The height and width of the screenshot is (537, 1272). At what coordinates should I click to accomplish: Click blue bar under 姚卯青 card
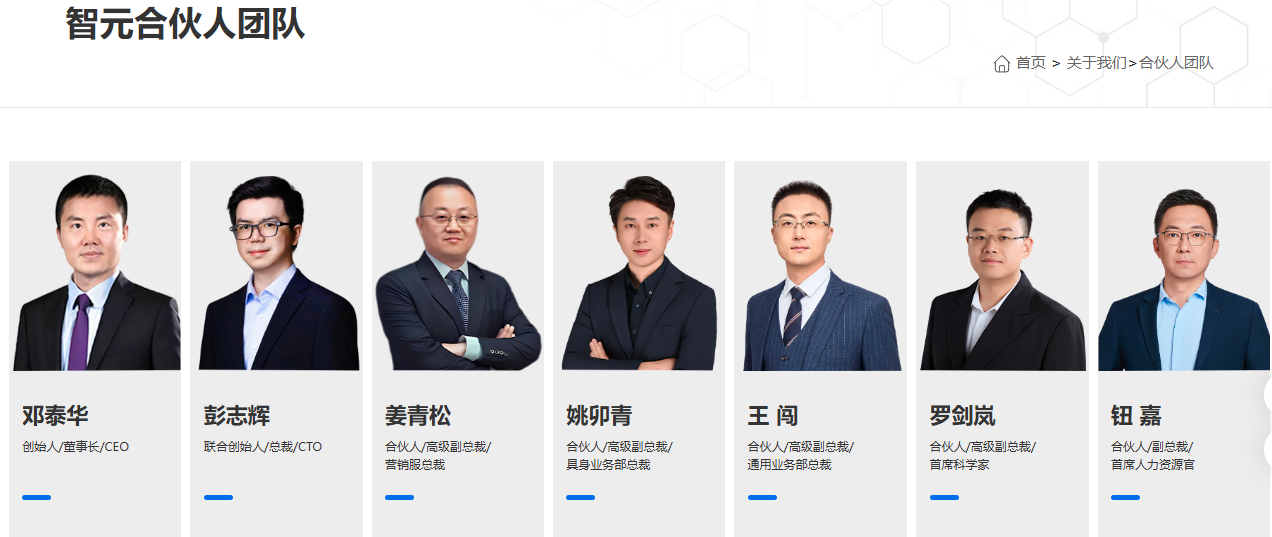[580, 497]
